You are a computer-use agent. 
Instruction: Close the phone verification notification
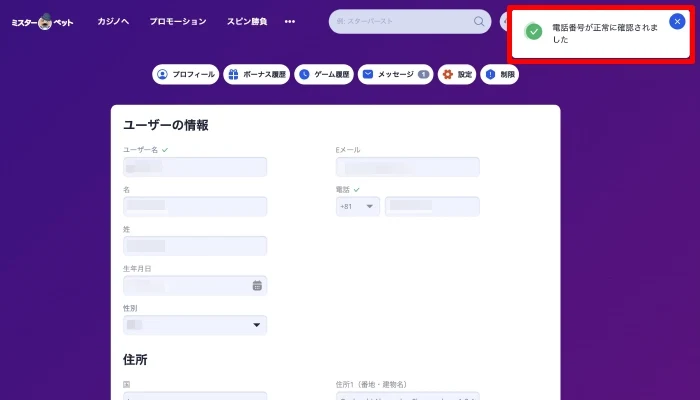[677, 21]
